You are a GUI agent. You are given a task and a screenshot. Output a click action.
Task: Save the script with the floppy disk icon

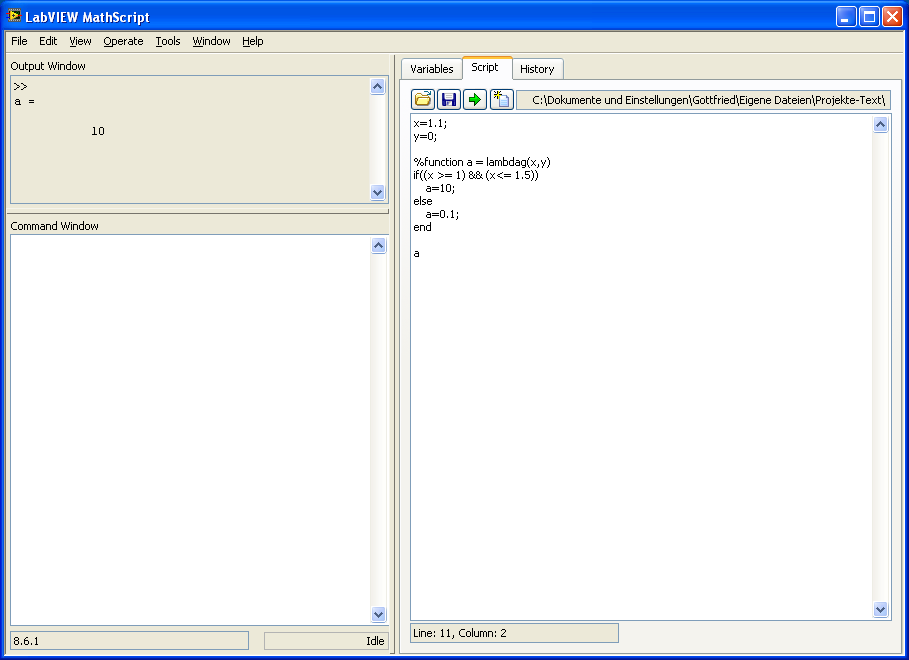[x=449, y=99]
